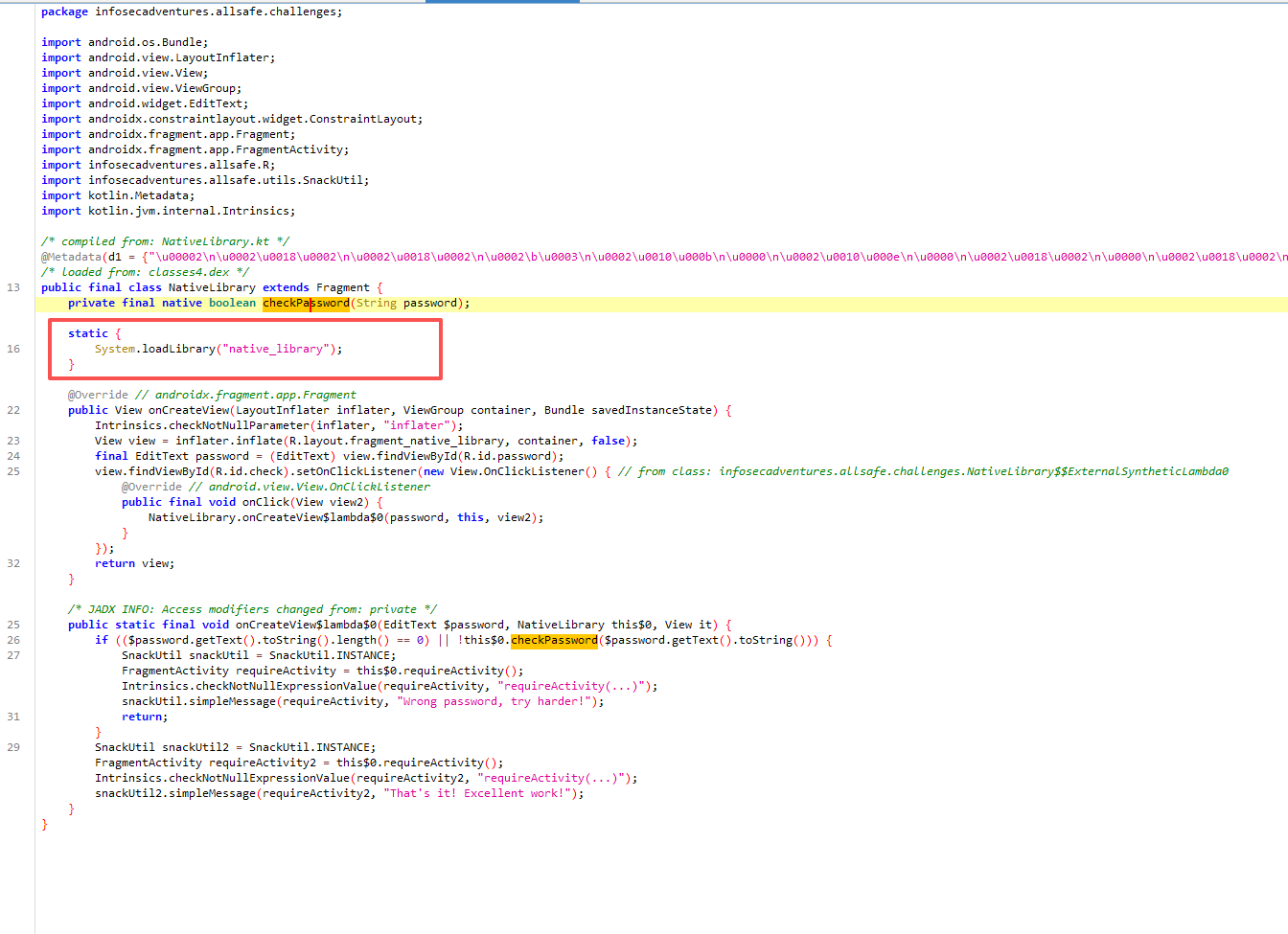Click the kotlin.Metadata import line

(141, 195)
